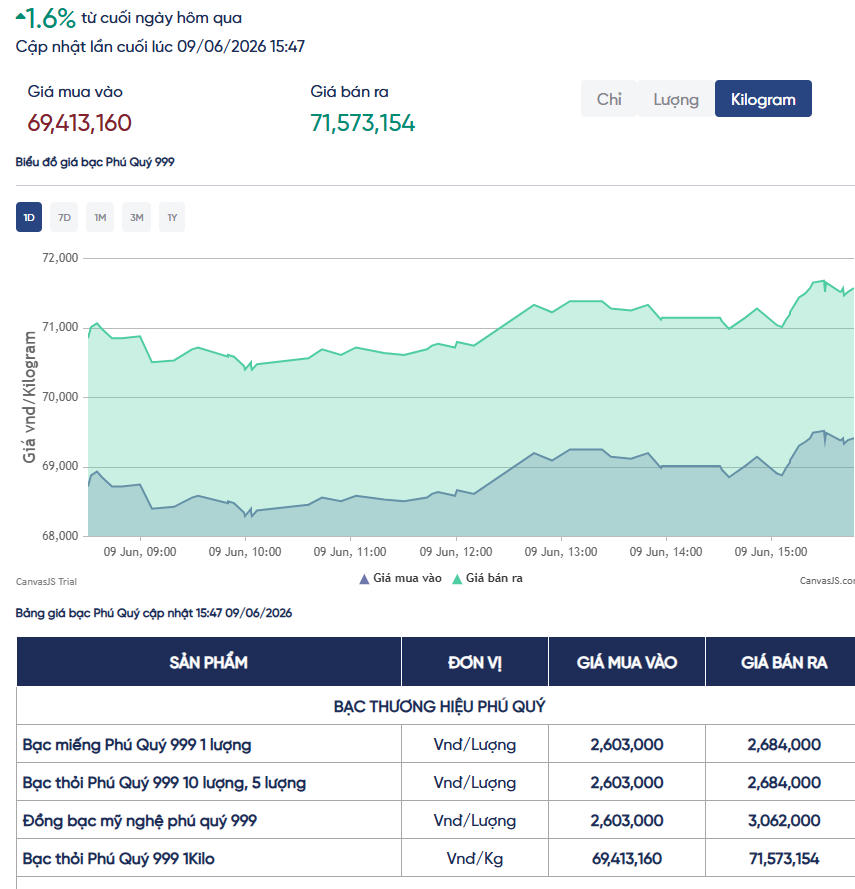
Task: Click the green up-arrow next to 1.6%
Action: [x=20, y=16]
